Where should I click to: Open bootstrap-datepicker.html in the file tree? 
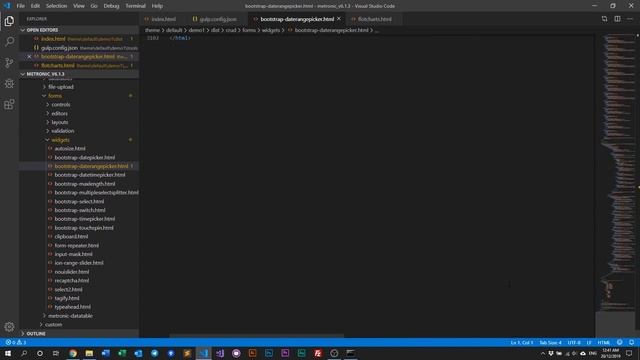pyautogui.click(x=84, y=157)
